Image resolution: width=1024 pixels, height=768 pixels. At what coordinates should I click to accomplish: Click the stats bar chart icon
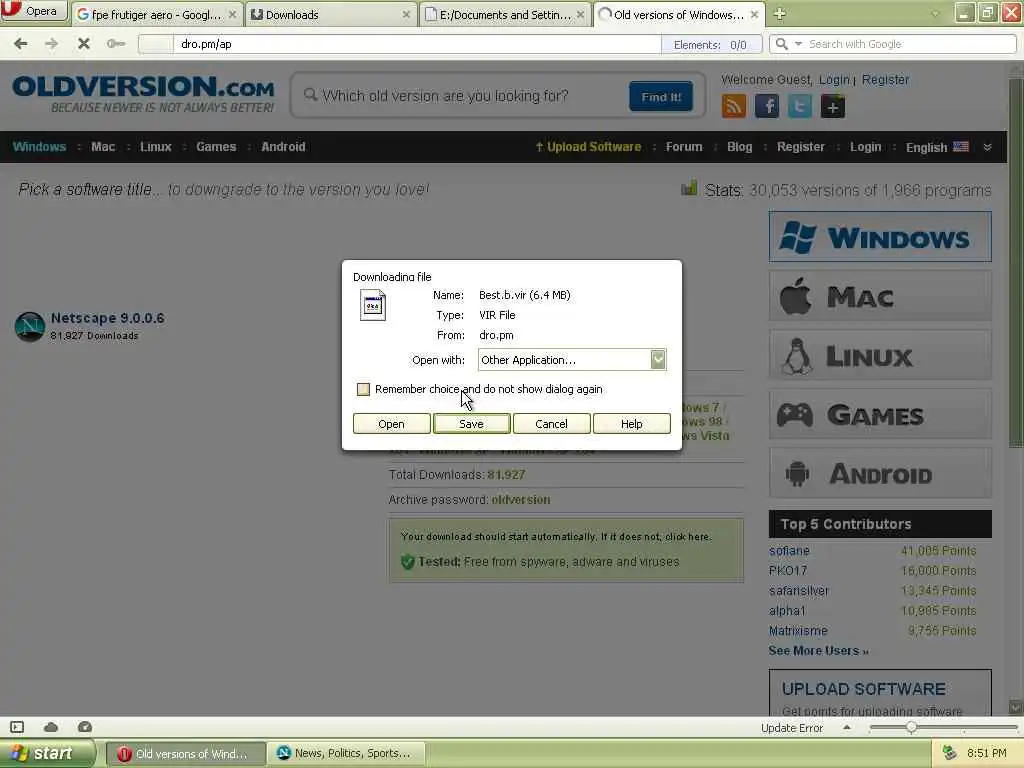point(689,188)
